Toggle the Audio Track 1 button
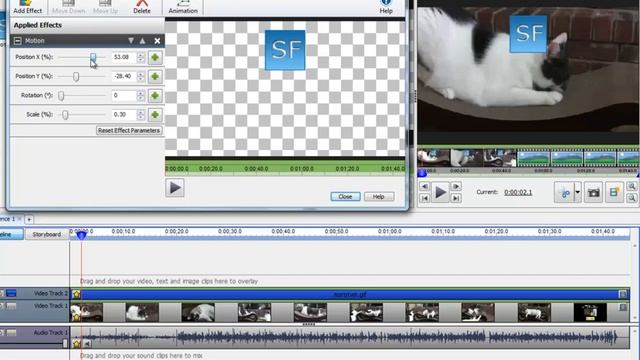The height and width of the screenshot is (360, 640). [11, 333]
